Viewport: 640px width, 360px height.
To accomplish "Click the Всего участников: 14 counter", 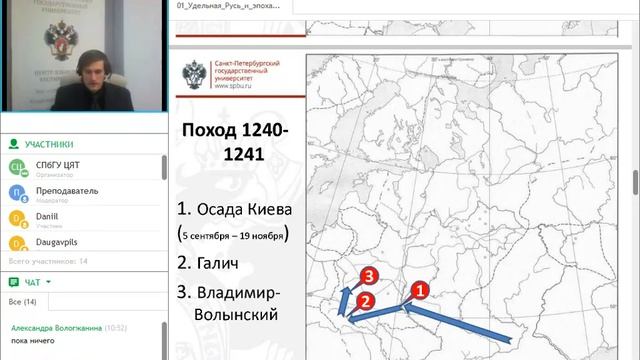I will coord(48,261).
